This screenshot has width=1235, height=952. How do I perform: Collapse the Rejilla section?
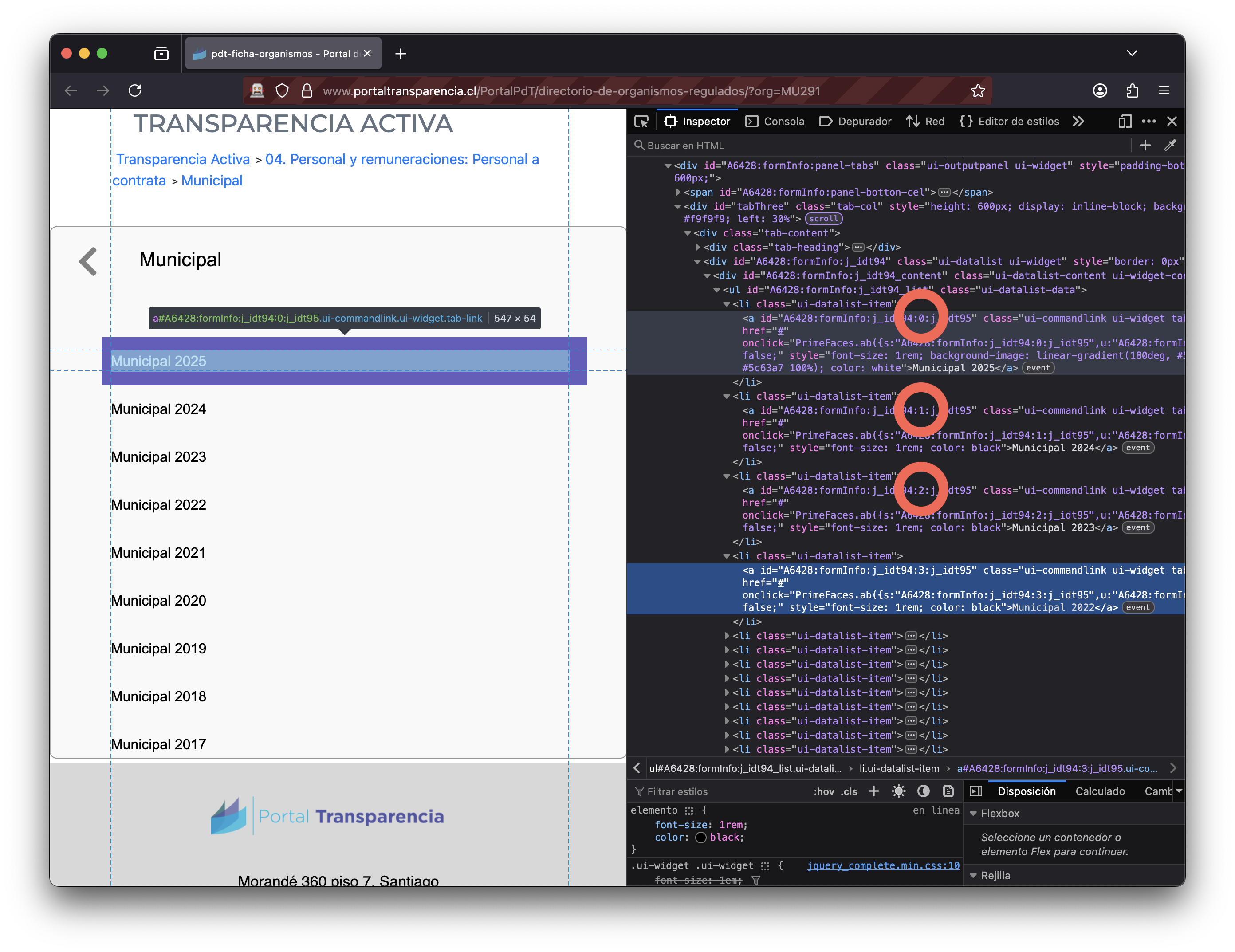pyautogui.click(x=974, y=876)
